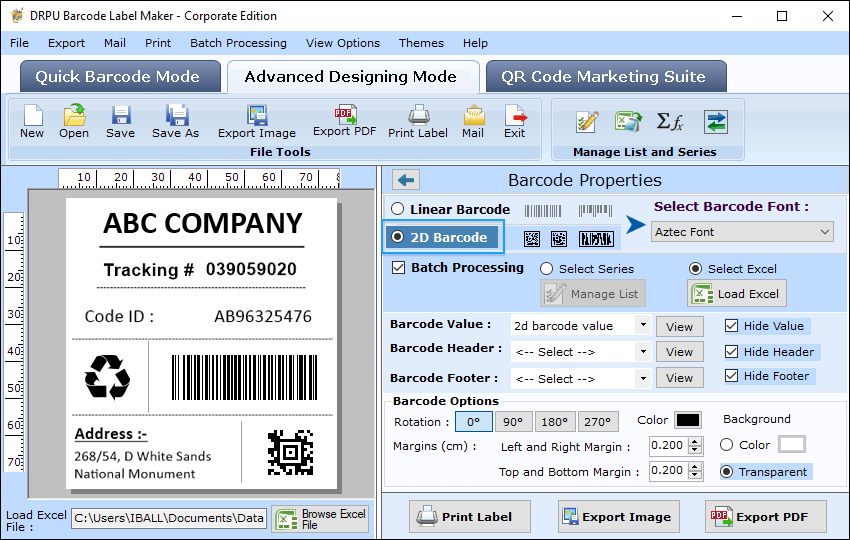The image size is (850, 540).
Task: Uncheck the Batch Processing checkbox
Action: pyautogui.click(x=398, y=267)
